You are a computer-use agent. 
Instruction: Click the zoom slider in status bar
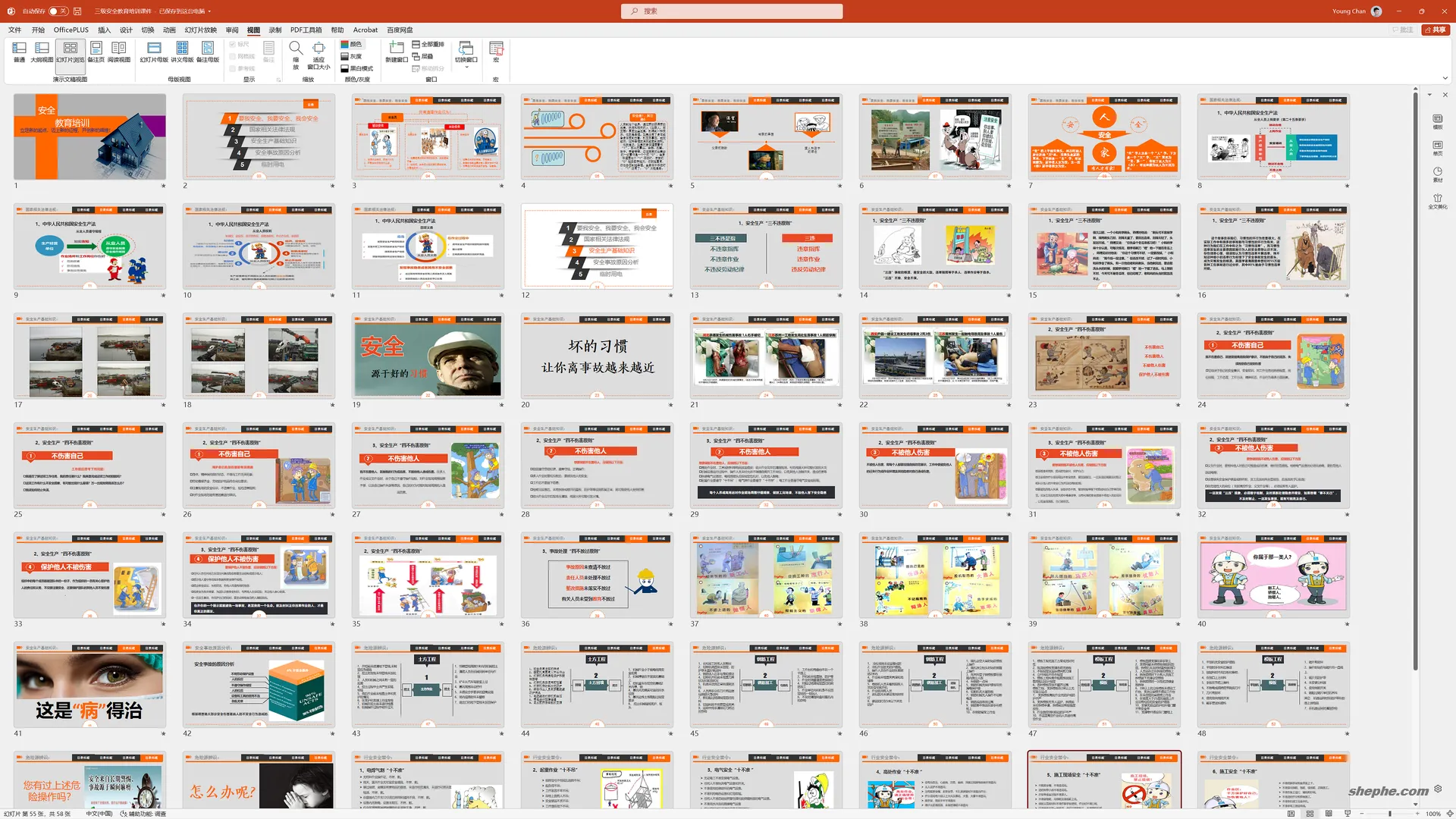(x=1389, y=814)
